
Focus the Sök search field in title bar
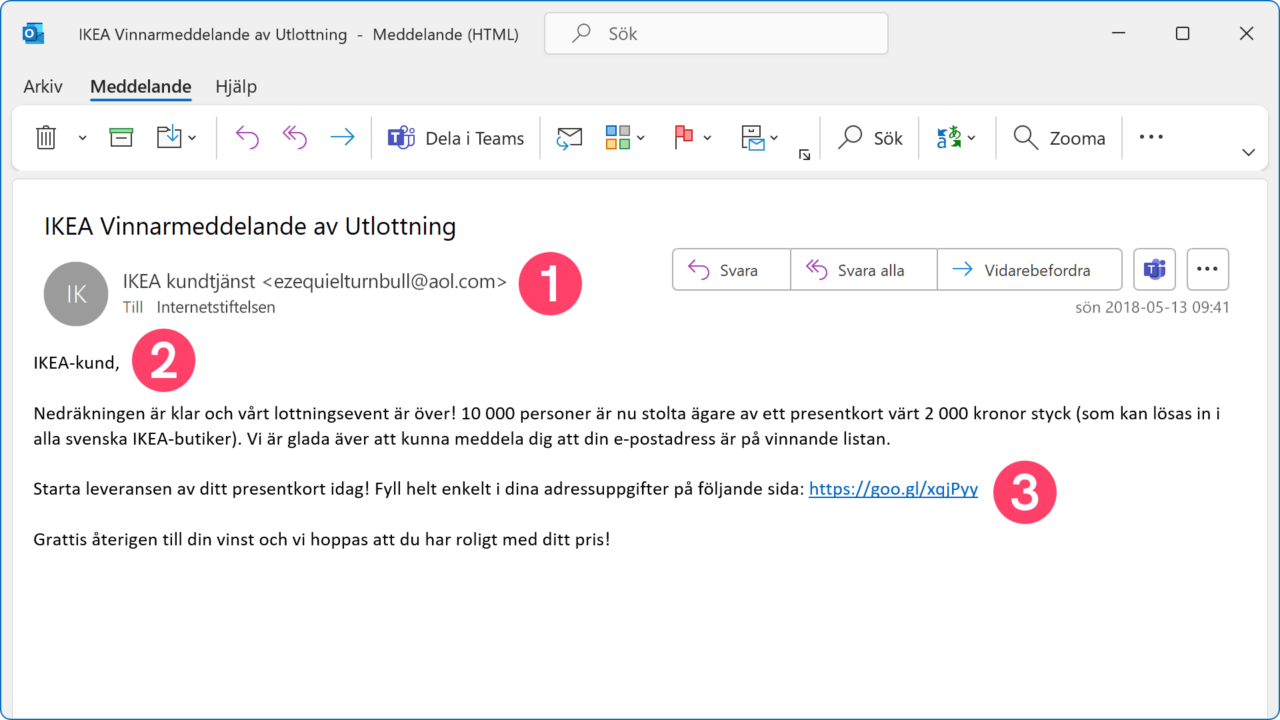716,34
